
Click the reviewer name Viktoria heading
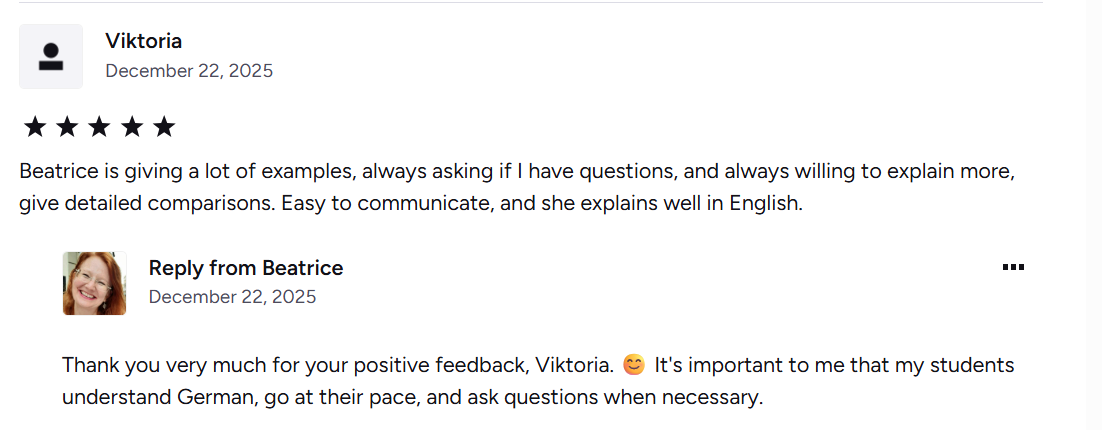(143, 41)
